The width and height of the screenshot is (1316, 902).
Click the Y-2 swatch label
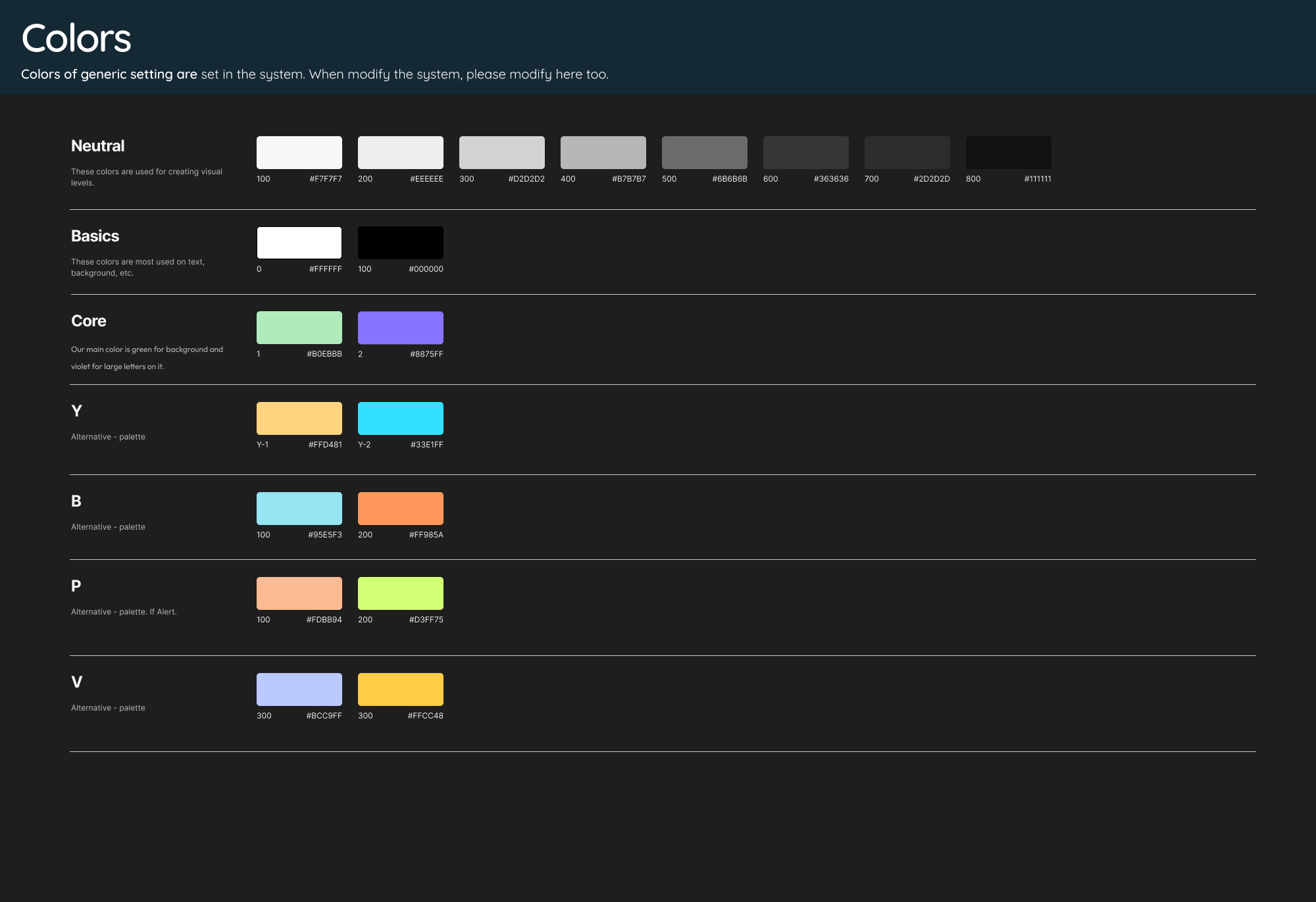[x=365, y=445]
